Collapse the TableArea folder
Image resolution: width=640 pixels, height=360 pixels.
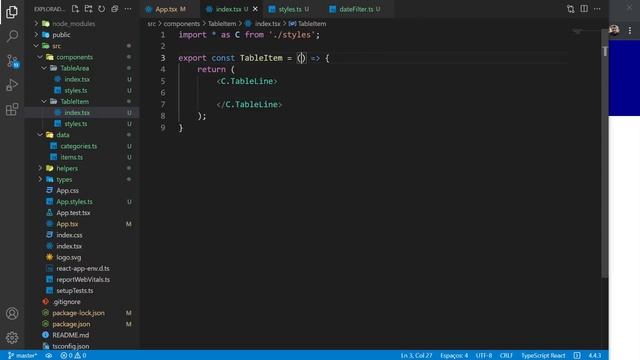74,68
